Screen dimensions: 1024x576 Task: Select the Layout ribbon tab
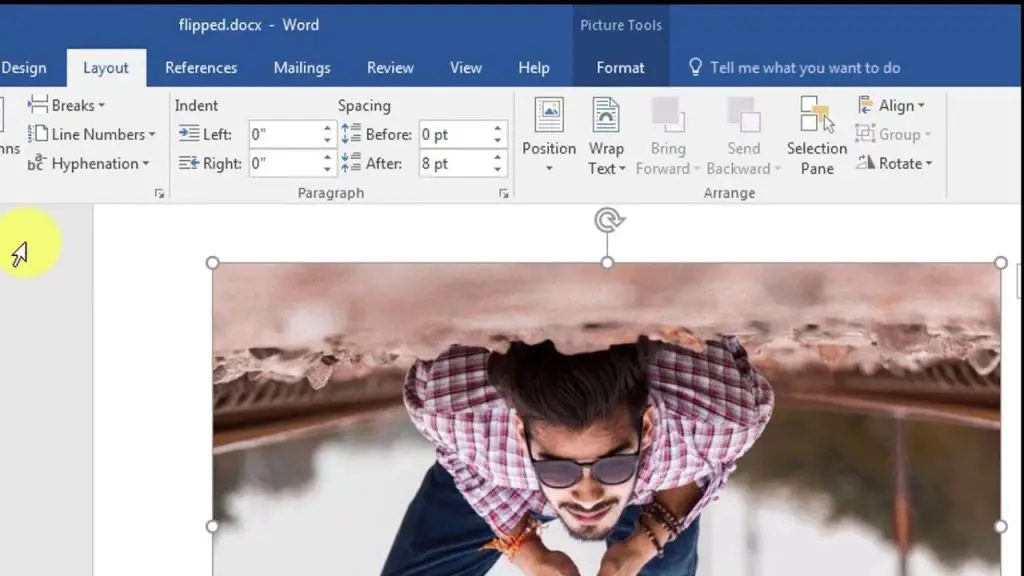pyautogui.click(x=106, y=68)
